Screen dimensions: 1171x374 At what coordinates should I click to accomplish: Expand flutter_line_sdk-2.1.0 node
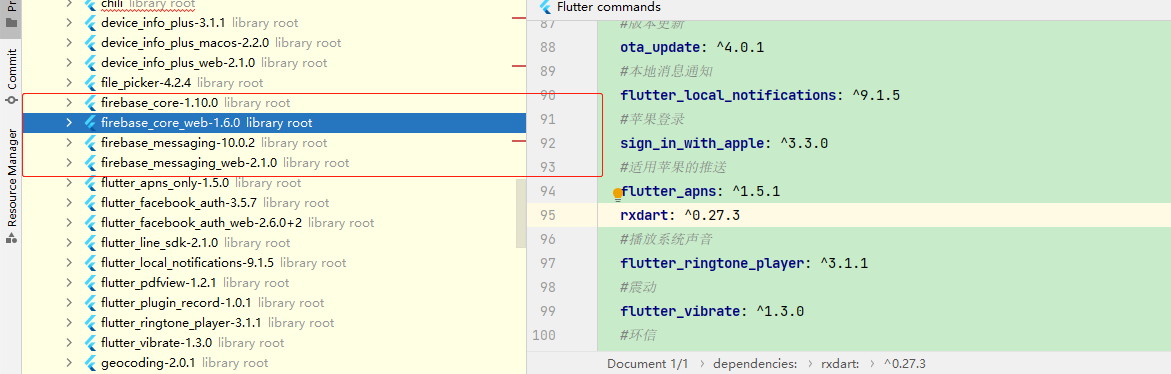(x=69, y=243)
